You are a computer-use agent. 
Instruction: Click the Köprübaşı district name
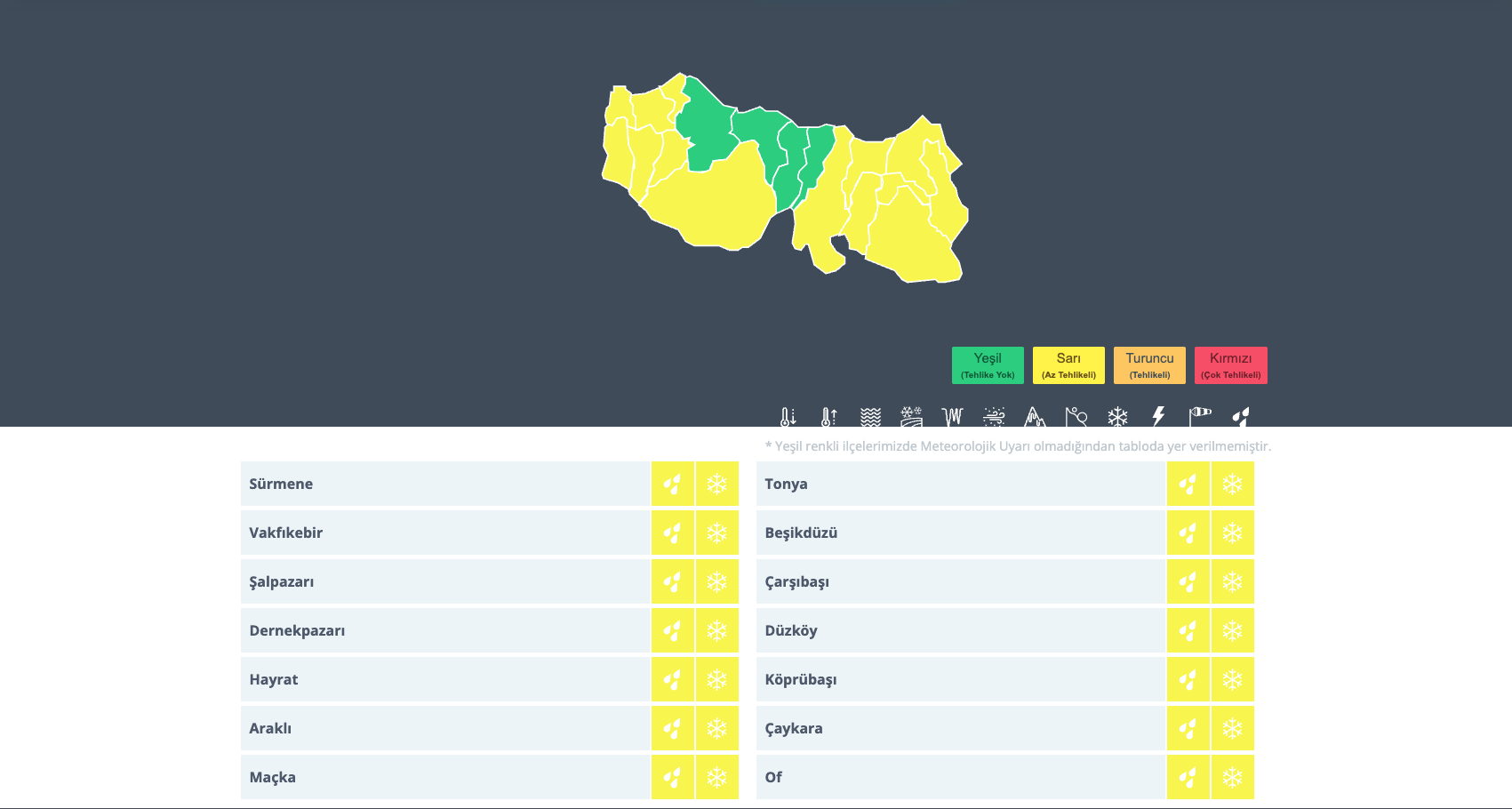(801, 679)
